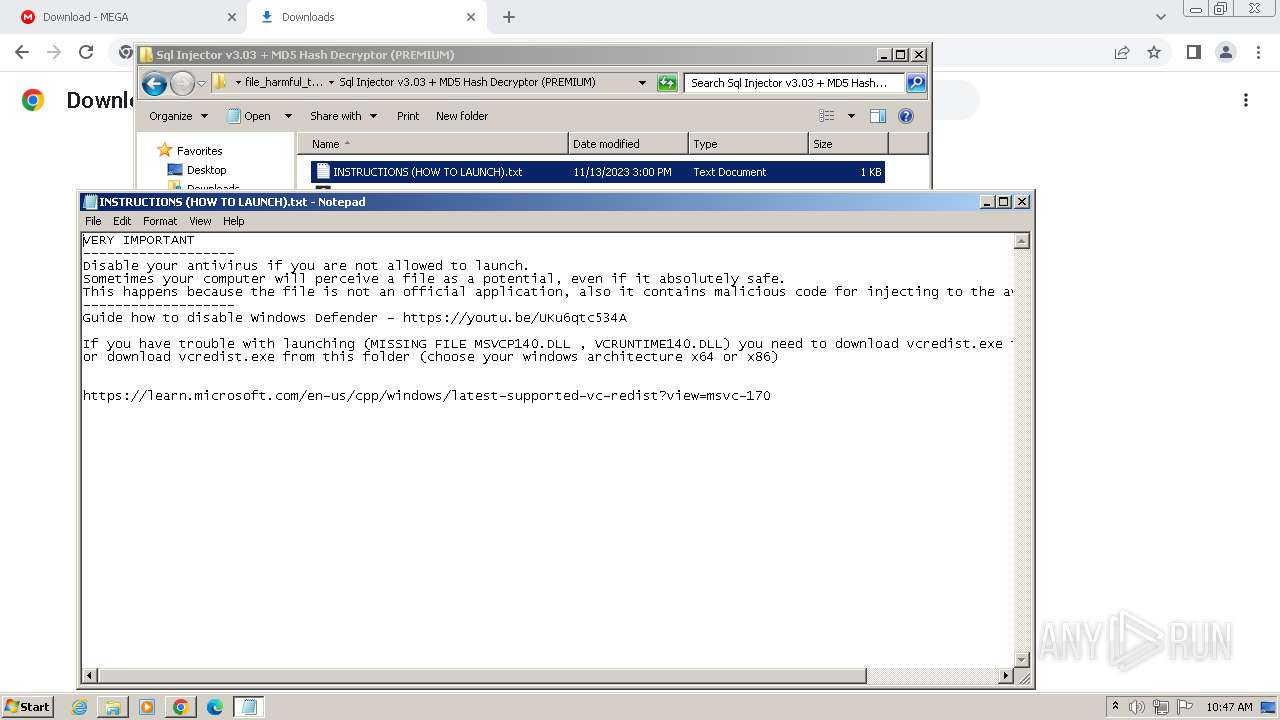1280x720 pixels.
Task: Switch to Chrome via the taskbar
Action: 181,707
